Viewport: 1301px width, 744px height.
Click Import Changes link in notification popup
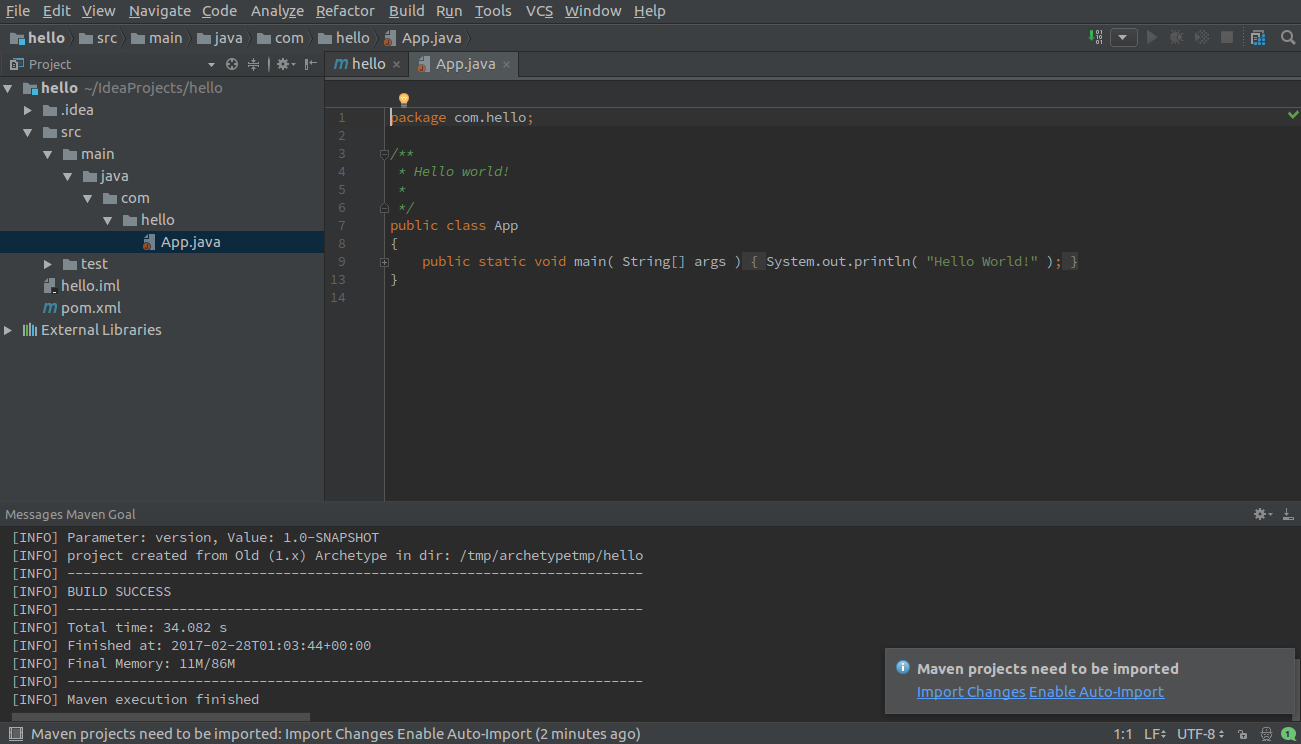pos(971,692)
